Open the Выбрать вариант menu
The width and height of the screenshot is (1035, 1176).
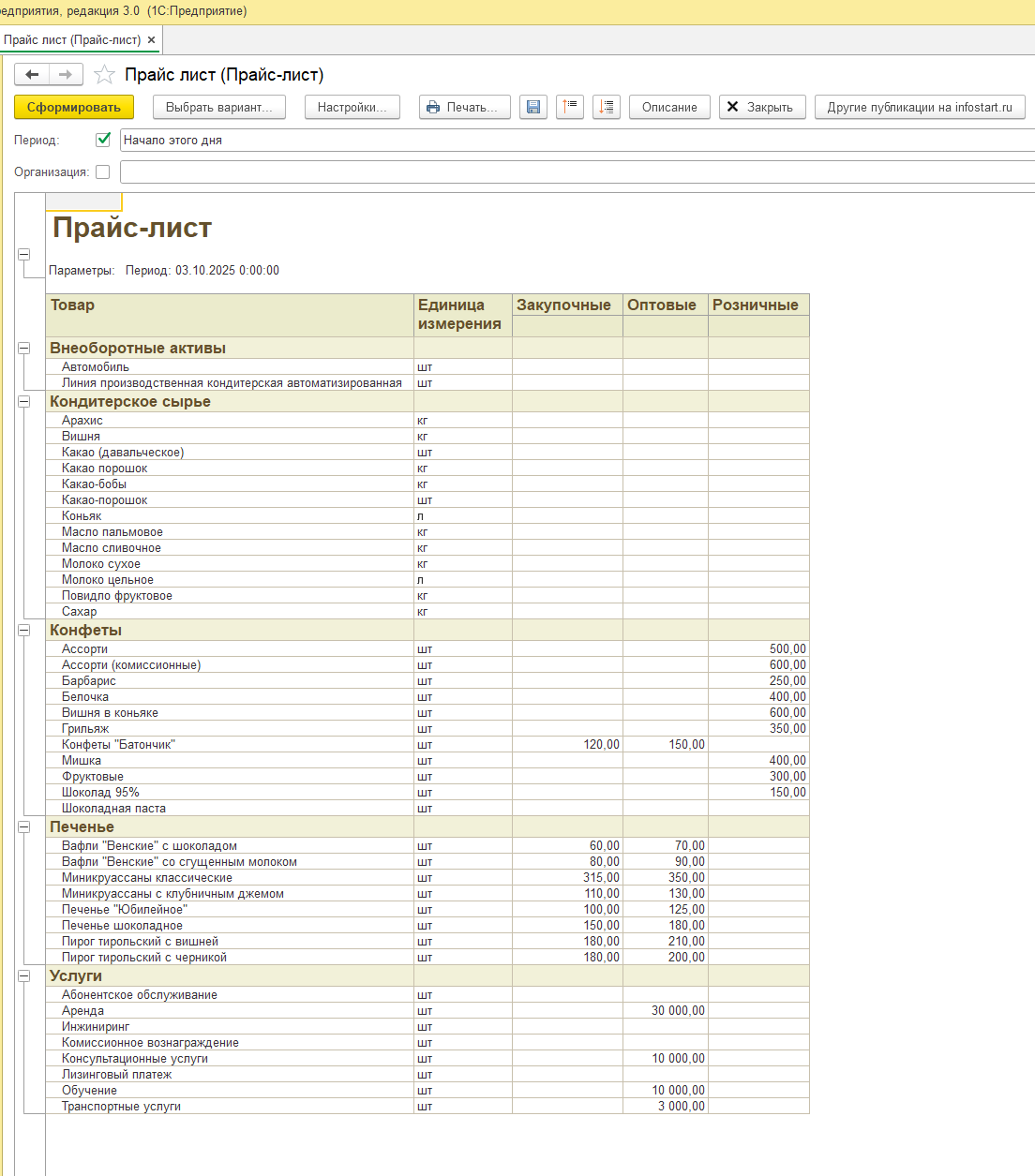coord(218,107)
